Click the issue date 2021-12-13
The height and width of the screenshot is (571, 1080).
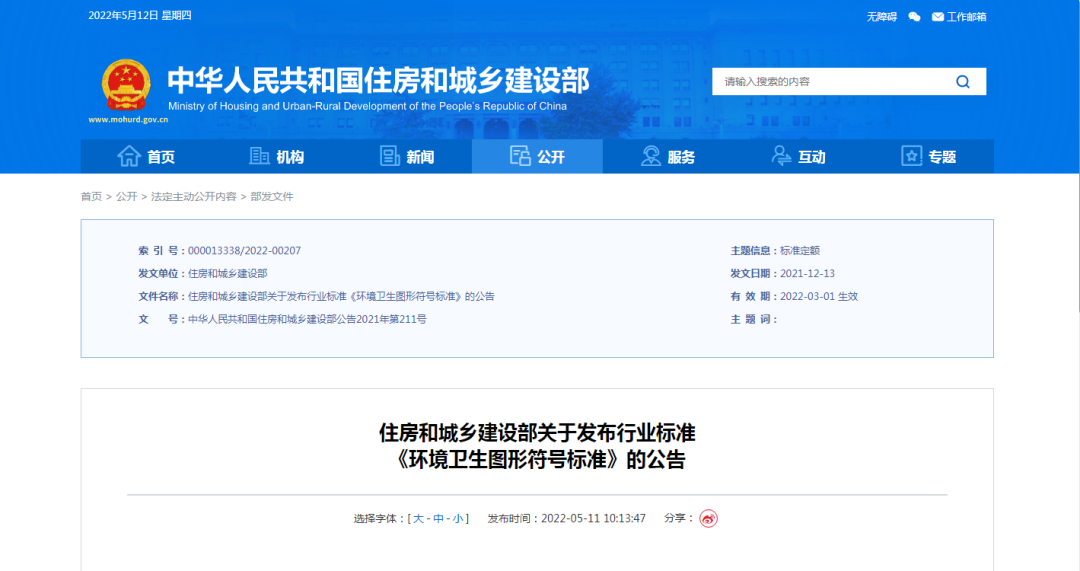(807, 273)
